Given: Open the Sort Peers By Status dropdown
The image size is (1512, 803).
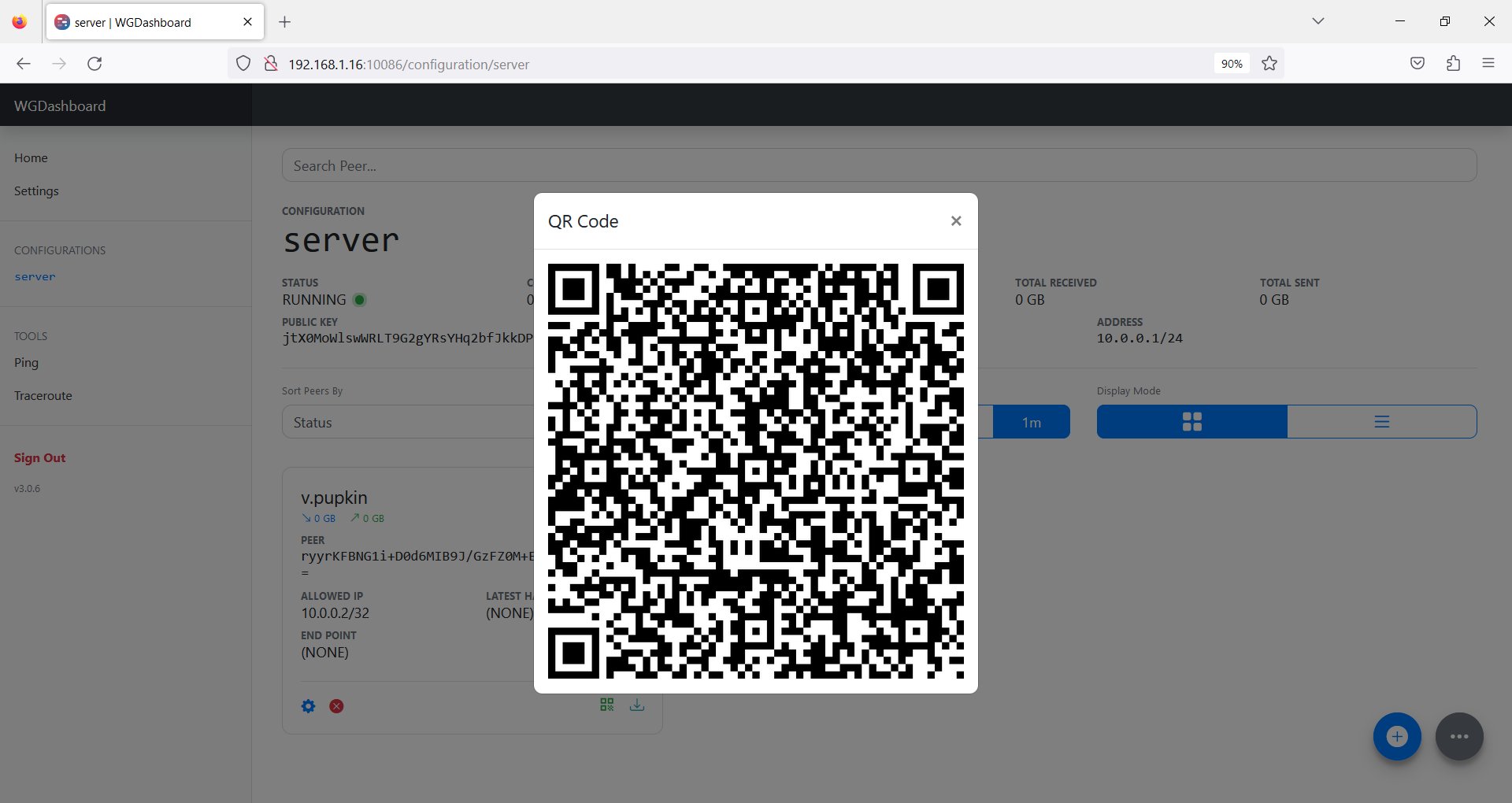Looking at the screenshot, I should coord(409,422).
